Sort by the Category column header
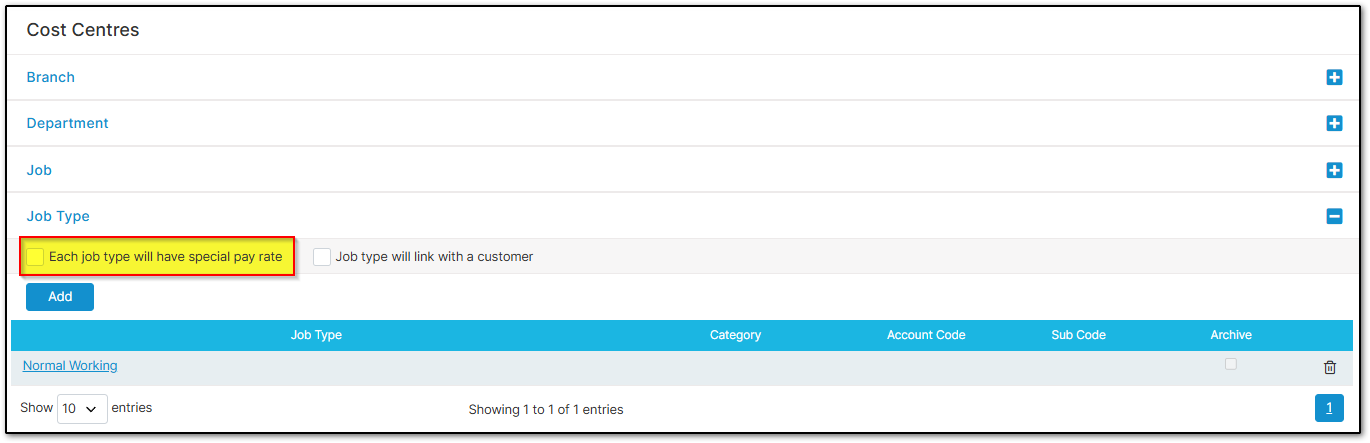The width and height of the screenshot is (1370, 443). (735, 335)
